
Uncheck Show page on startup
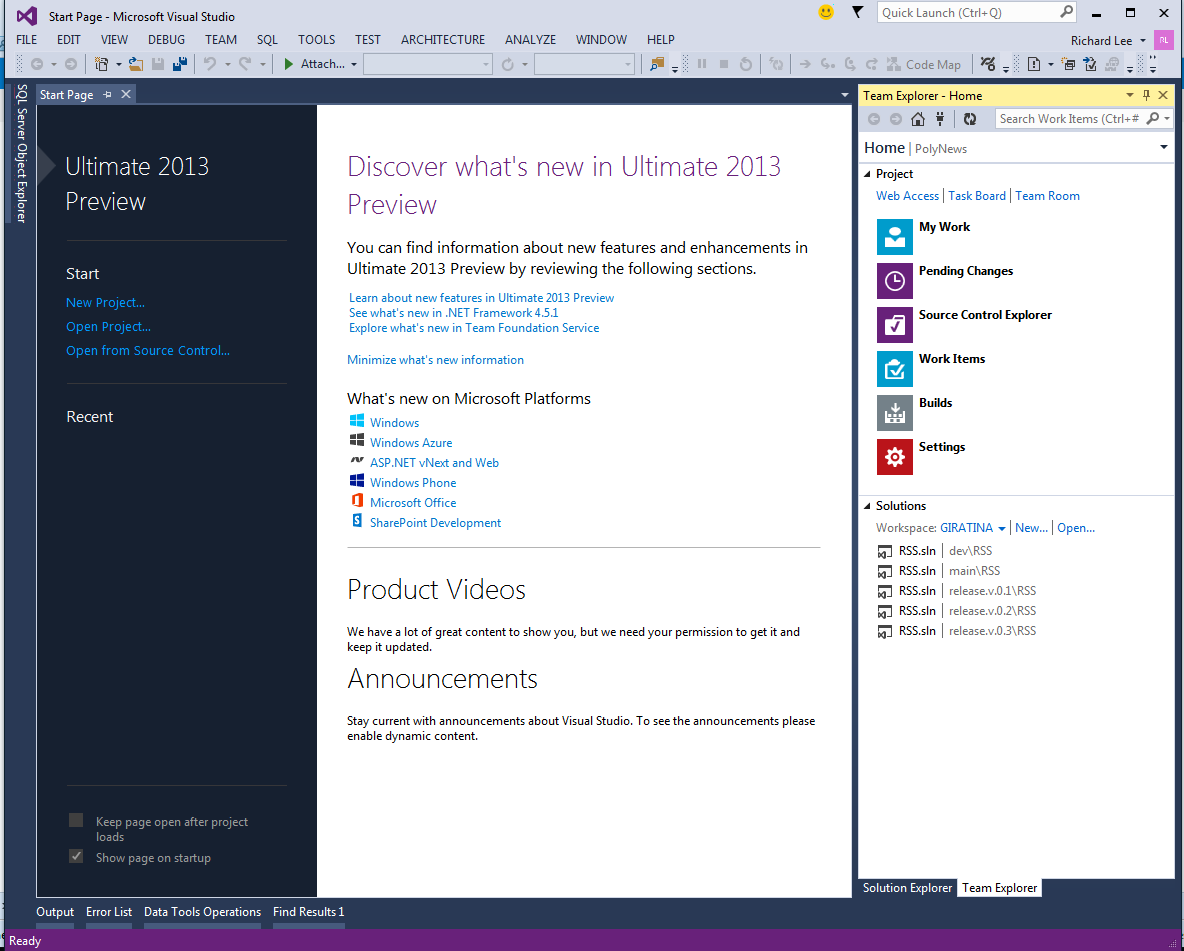coord(76,857)
